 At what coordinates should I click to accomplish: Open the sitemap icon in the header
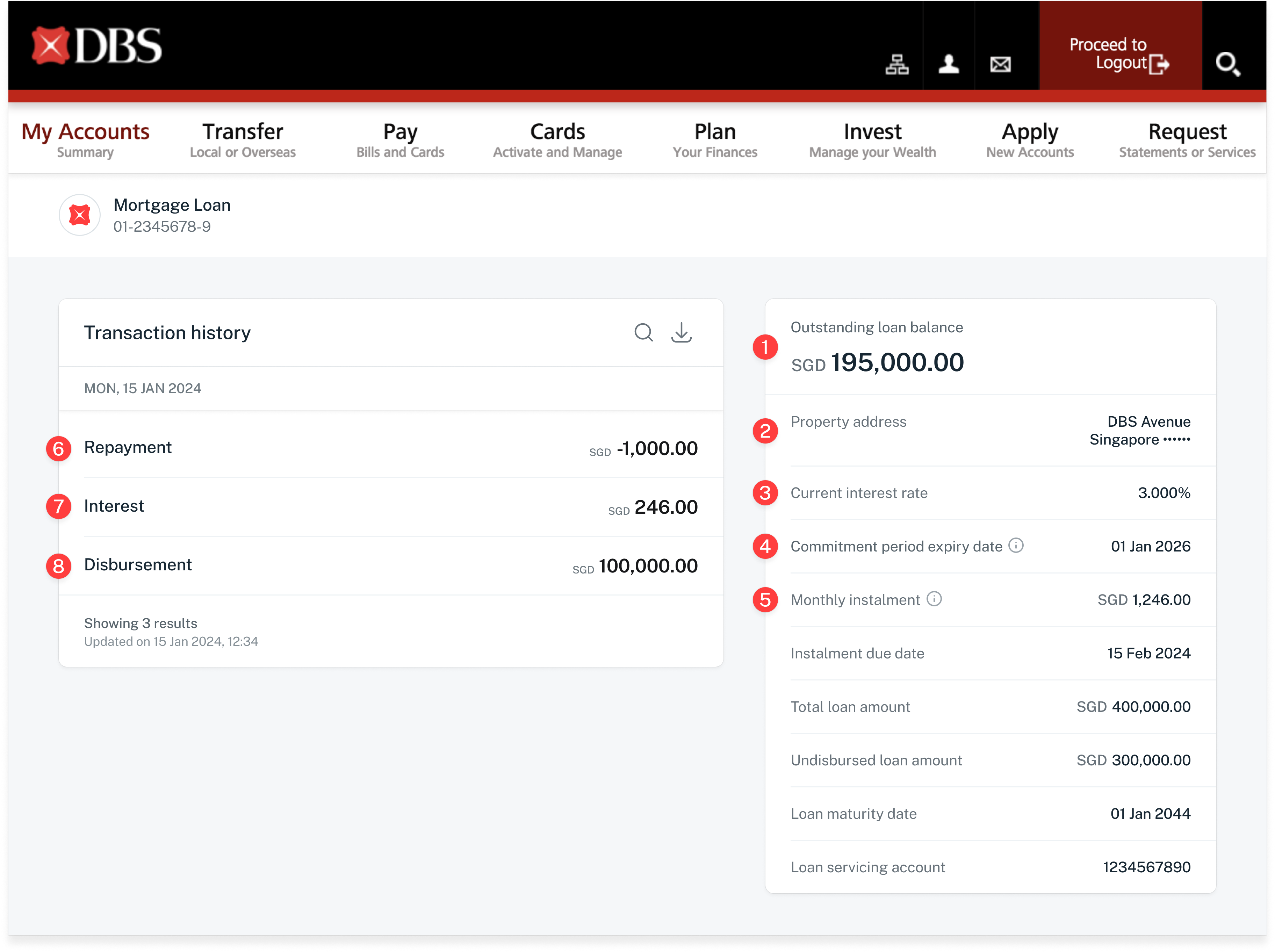(896, 64)
